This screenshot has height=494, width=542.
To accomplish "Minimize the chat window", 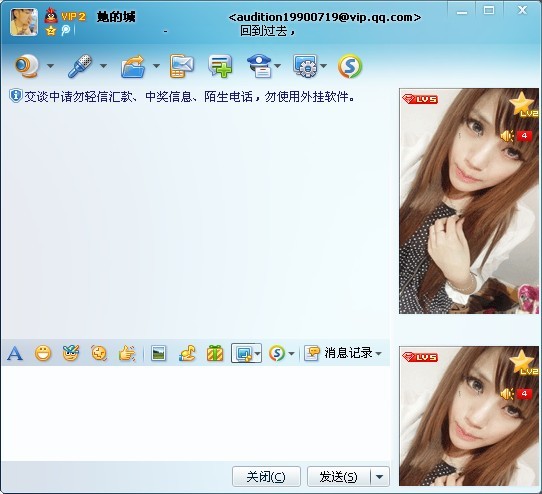I will pyautogui.click(x=462, y=11).
